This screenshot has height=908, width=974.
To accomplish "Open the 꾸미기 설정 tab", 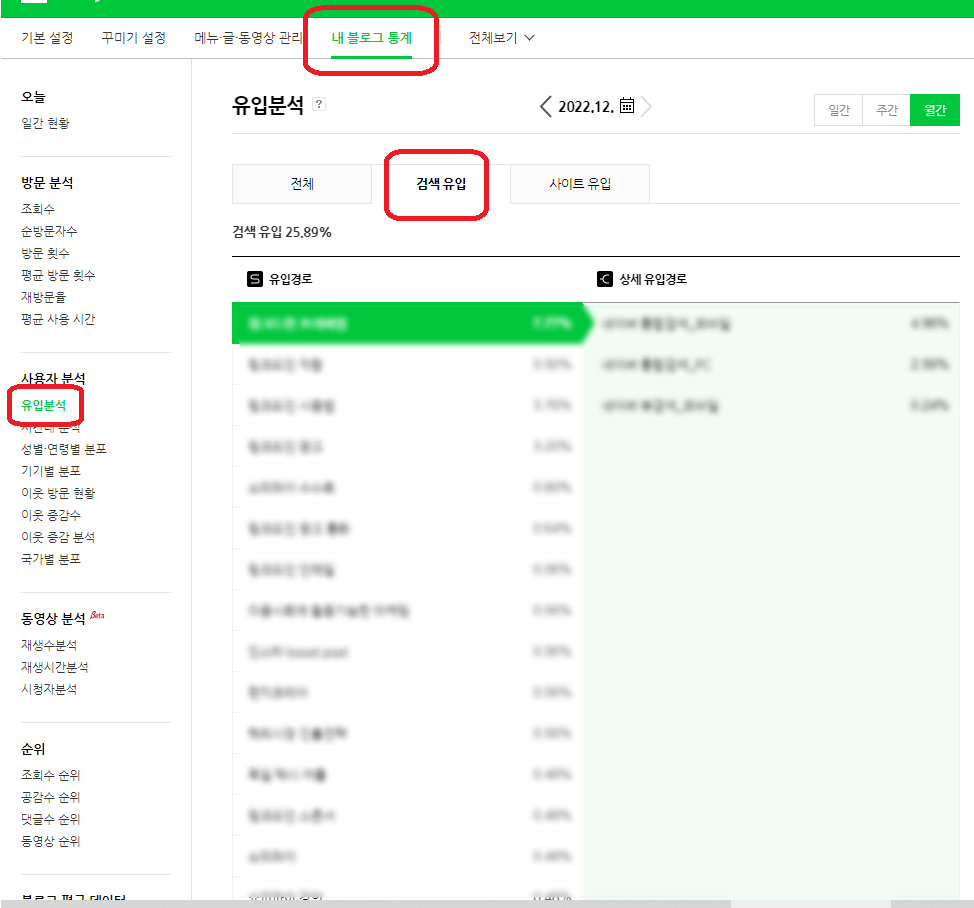I will 134,38.
